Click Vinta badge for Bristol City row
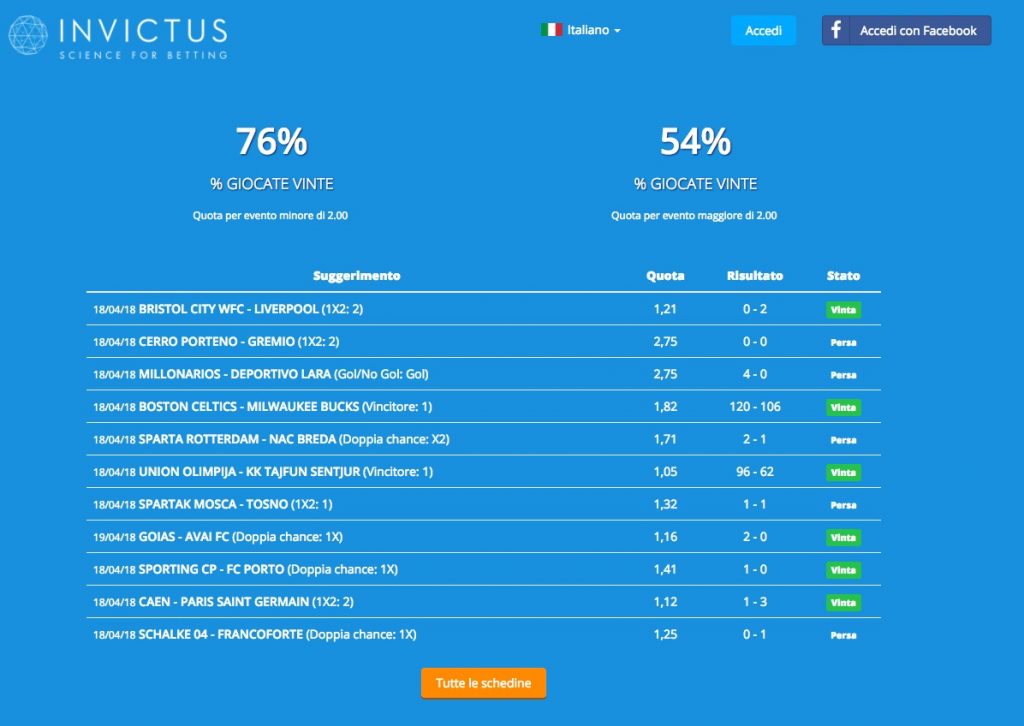Screen dimensions: 1024x726 (x=843, y=309)
